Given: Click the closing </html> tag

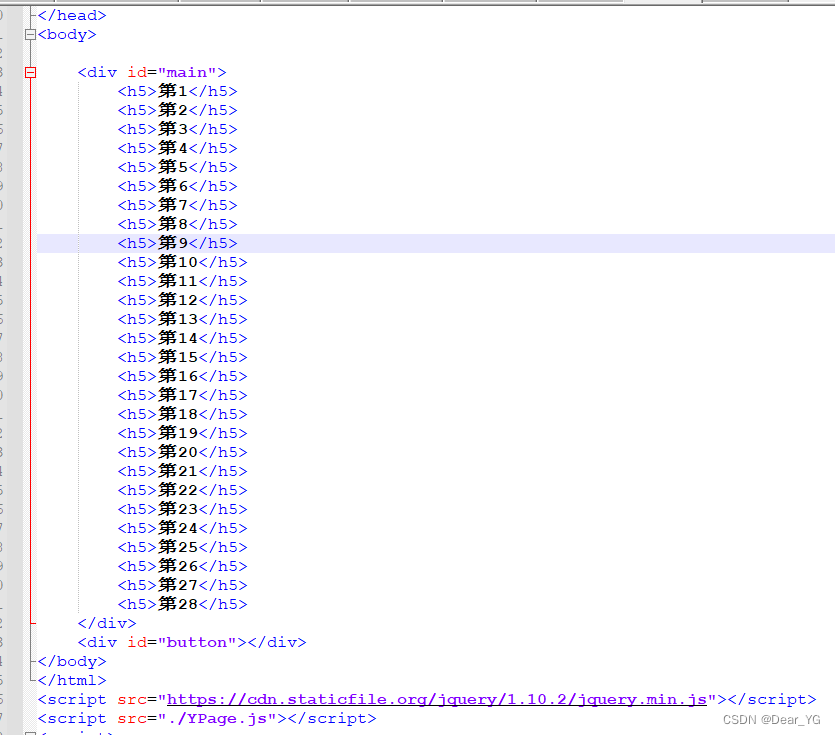Looking at the screenshot, I should pos(72,680).
